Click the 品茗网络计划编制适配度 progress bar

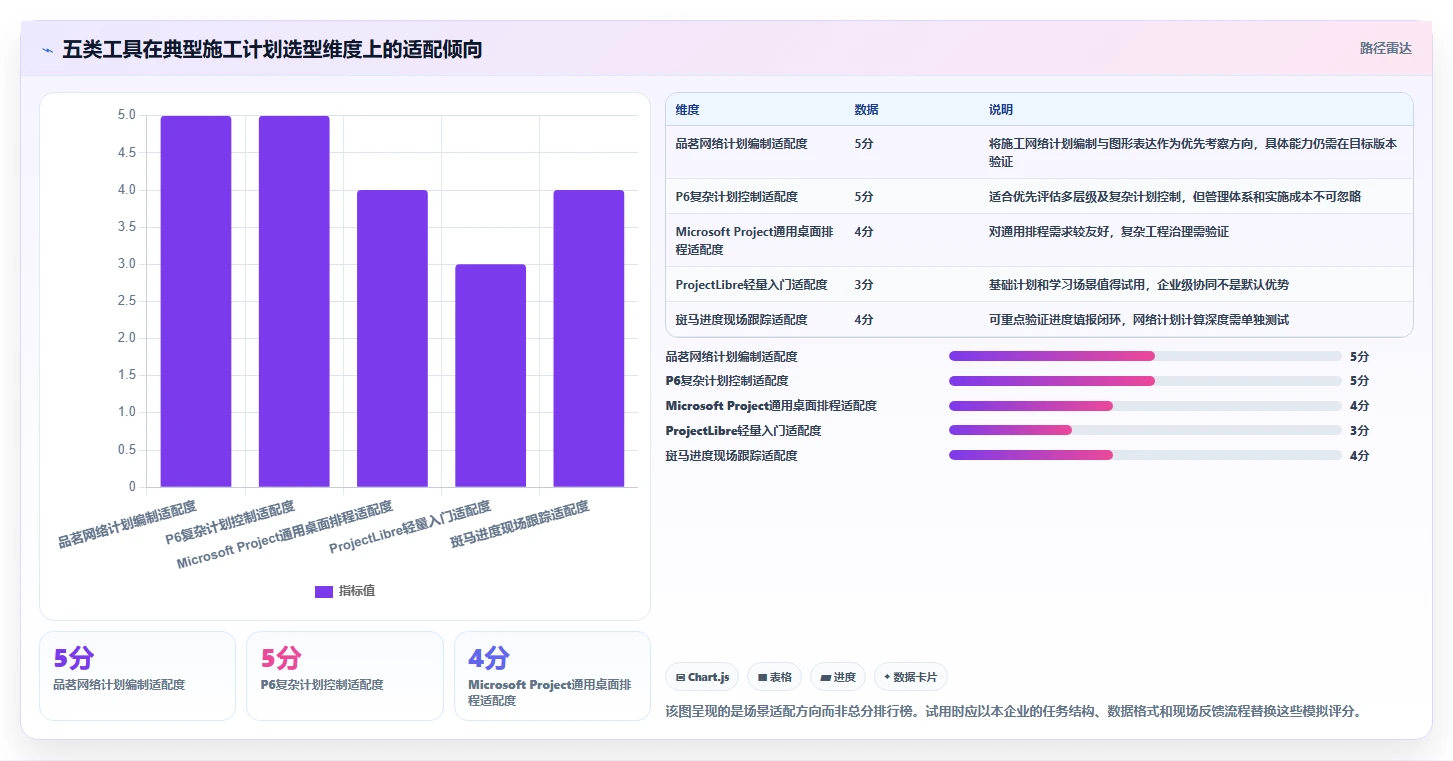1145,356
